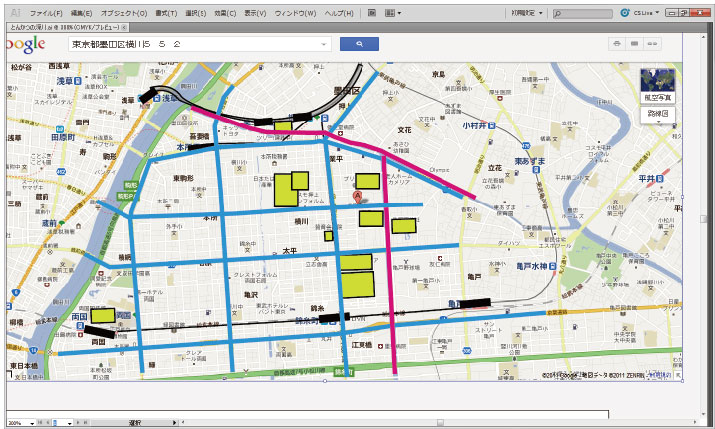Click the horizontal scrollbar right arrow
715x429 pixels.
[x=696, y=423]
